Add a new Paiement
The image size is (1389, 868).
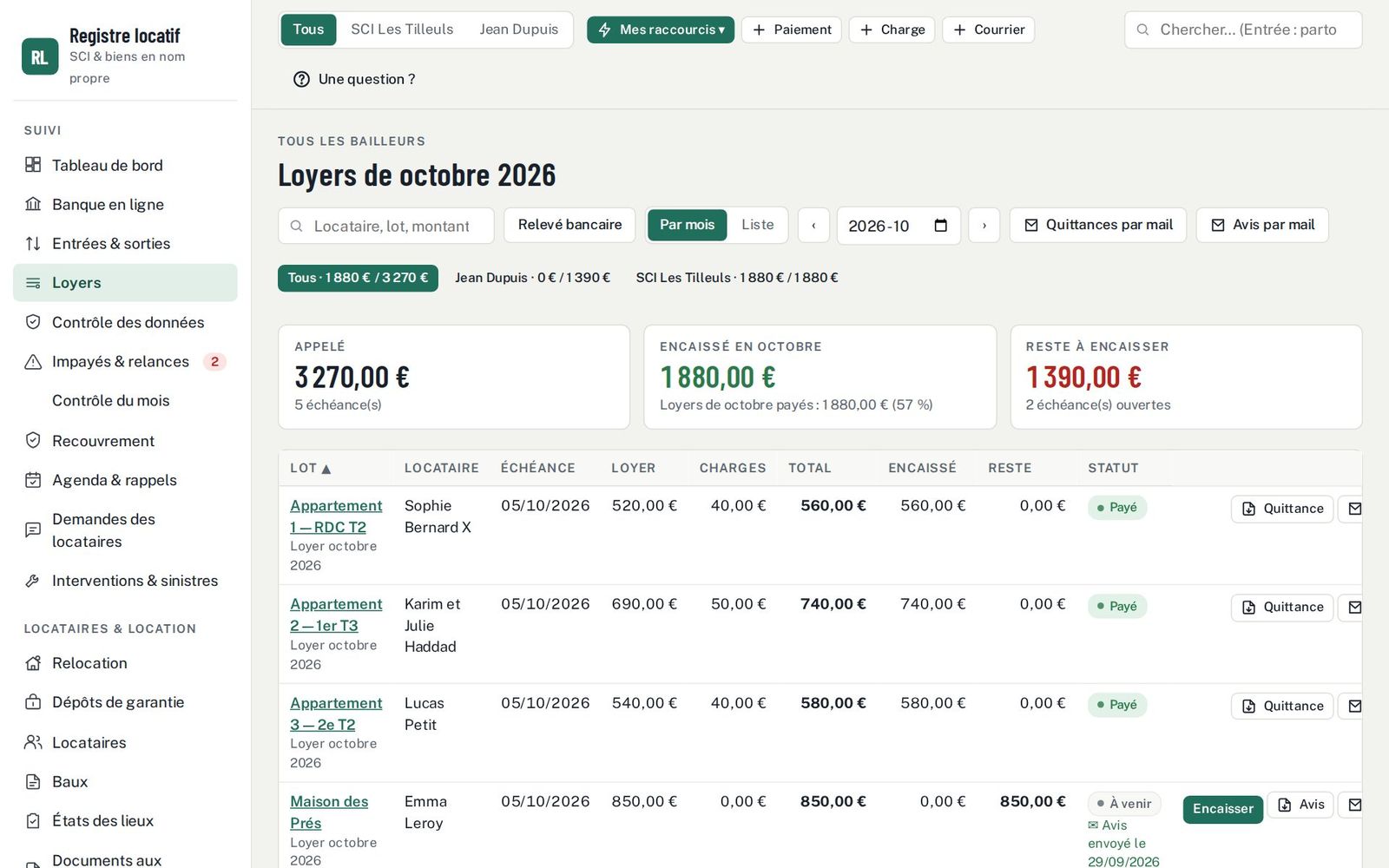[x=791, y=30]
